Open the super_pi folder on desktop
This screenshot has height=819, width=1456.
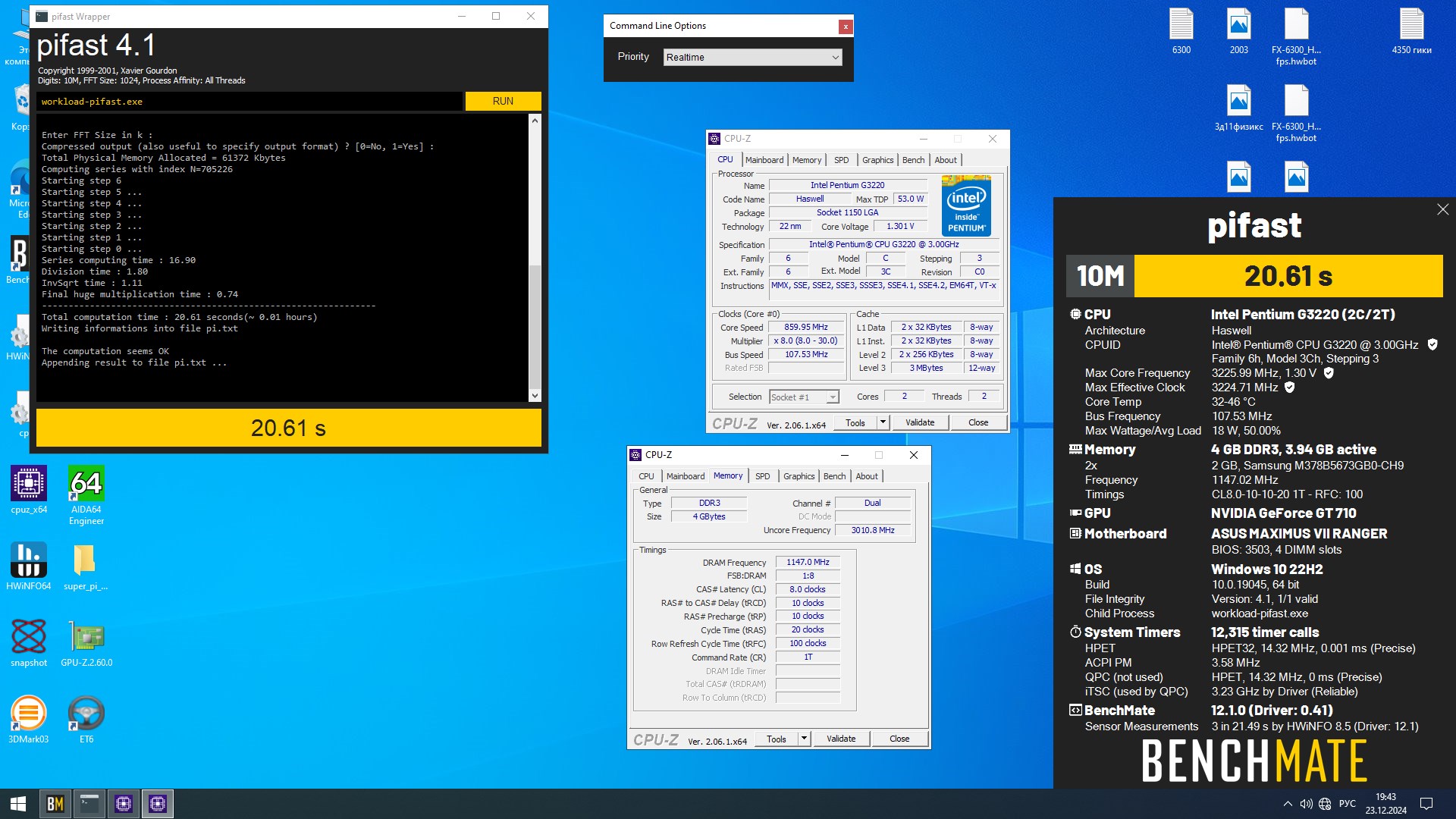click(x=86, y=566)
